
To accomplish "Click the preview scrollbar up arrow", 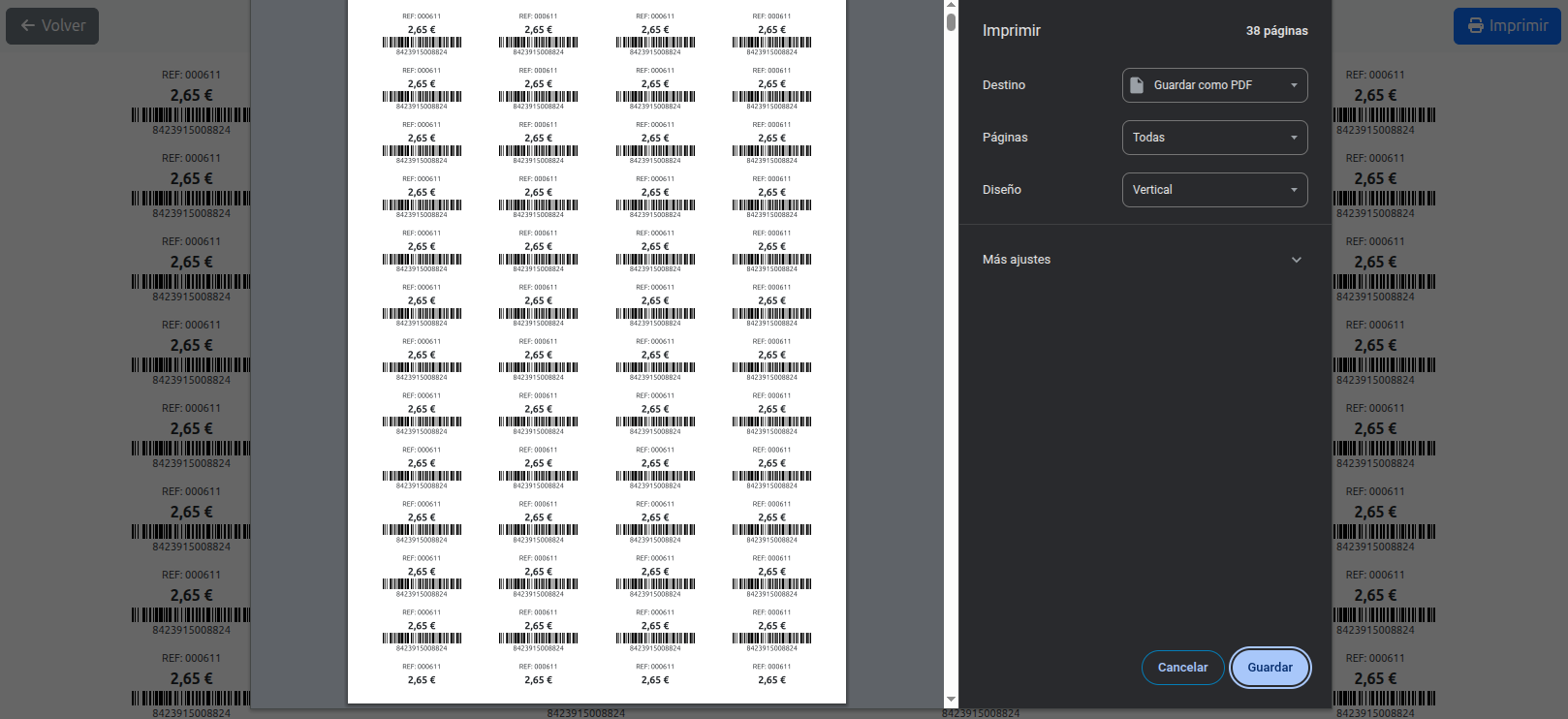I will point(951,6).
